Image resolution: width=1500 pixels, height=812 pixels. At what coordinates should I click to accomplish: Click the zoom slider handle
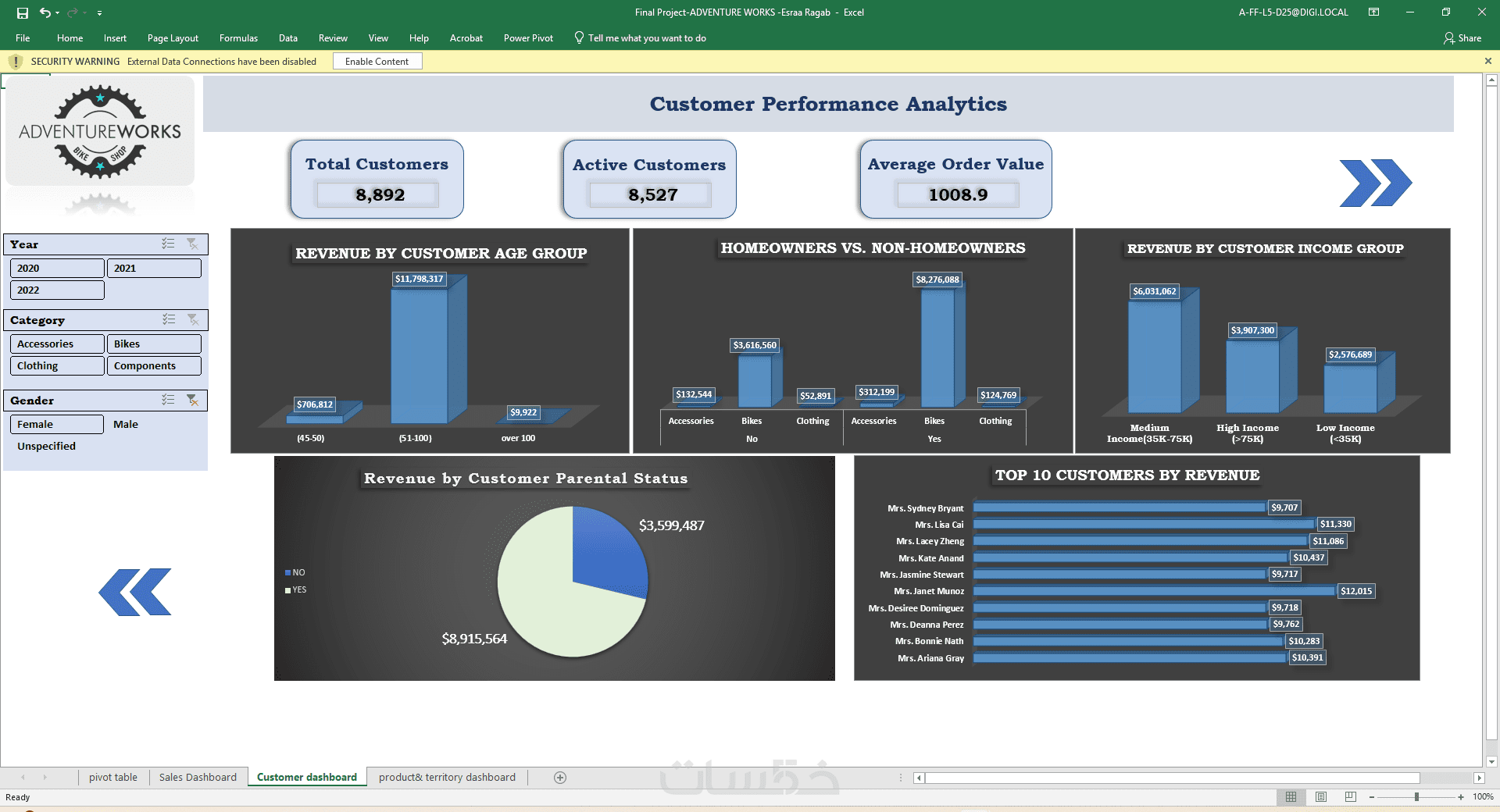1416,797
